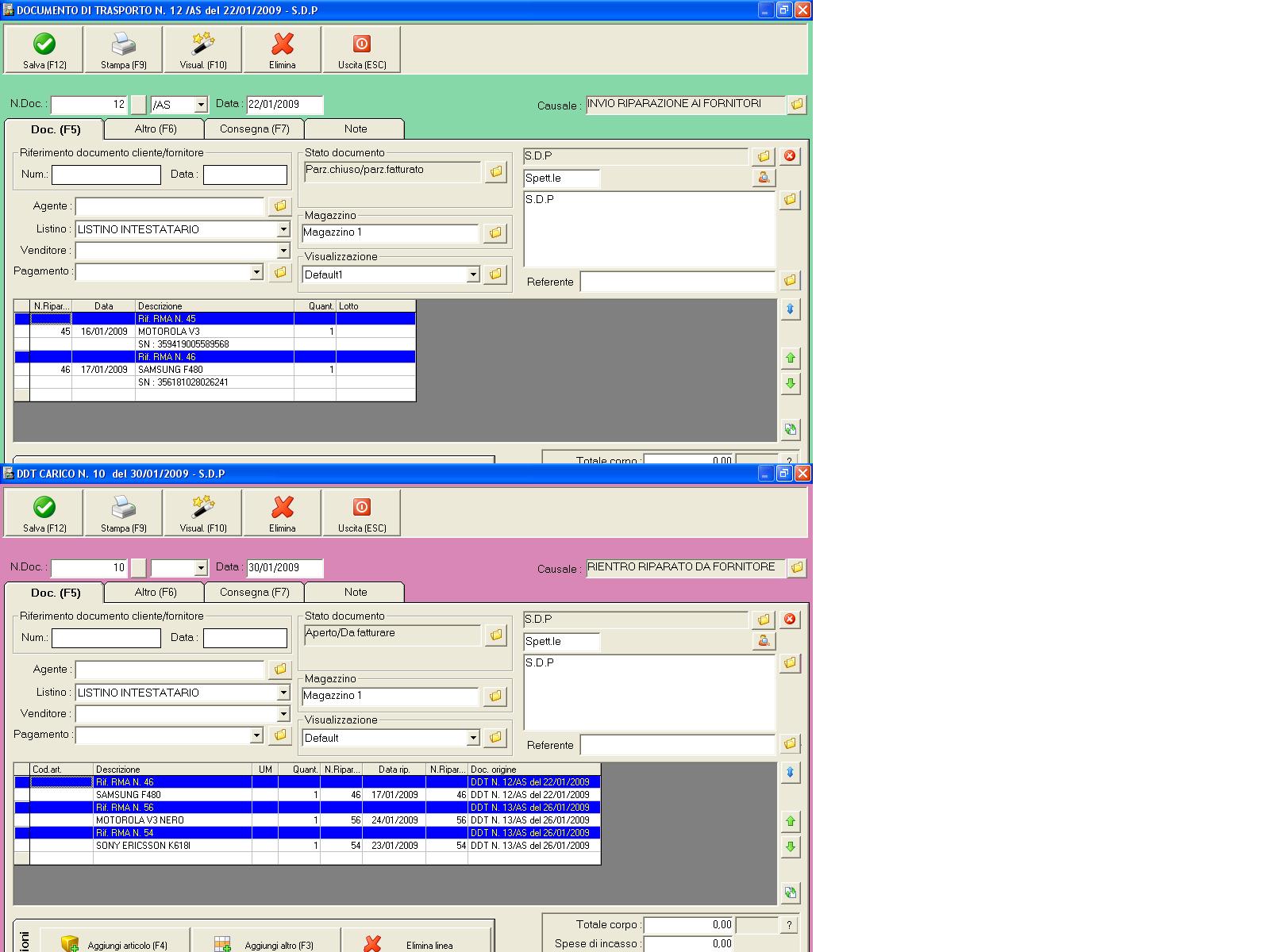Expand Venditore dropdown in DDT Carico window
The width and height of the screenshot is (1270, 952).
(x=283, y=714)
